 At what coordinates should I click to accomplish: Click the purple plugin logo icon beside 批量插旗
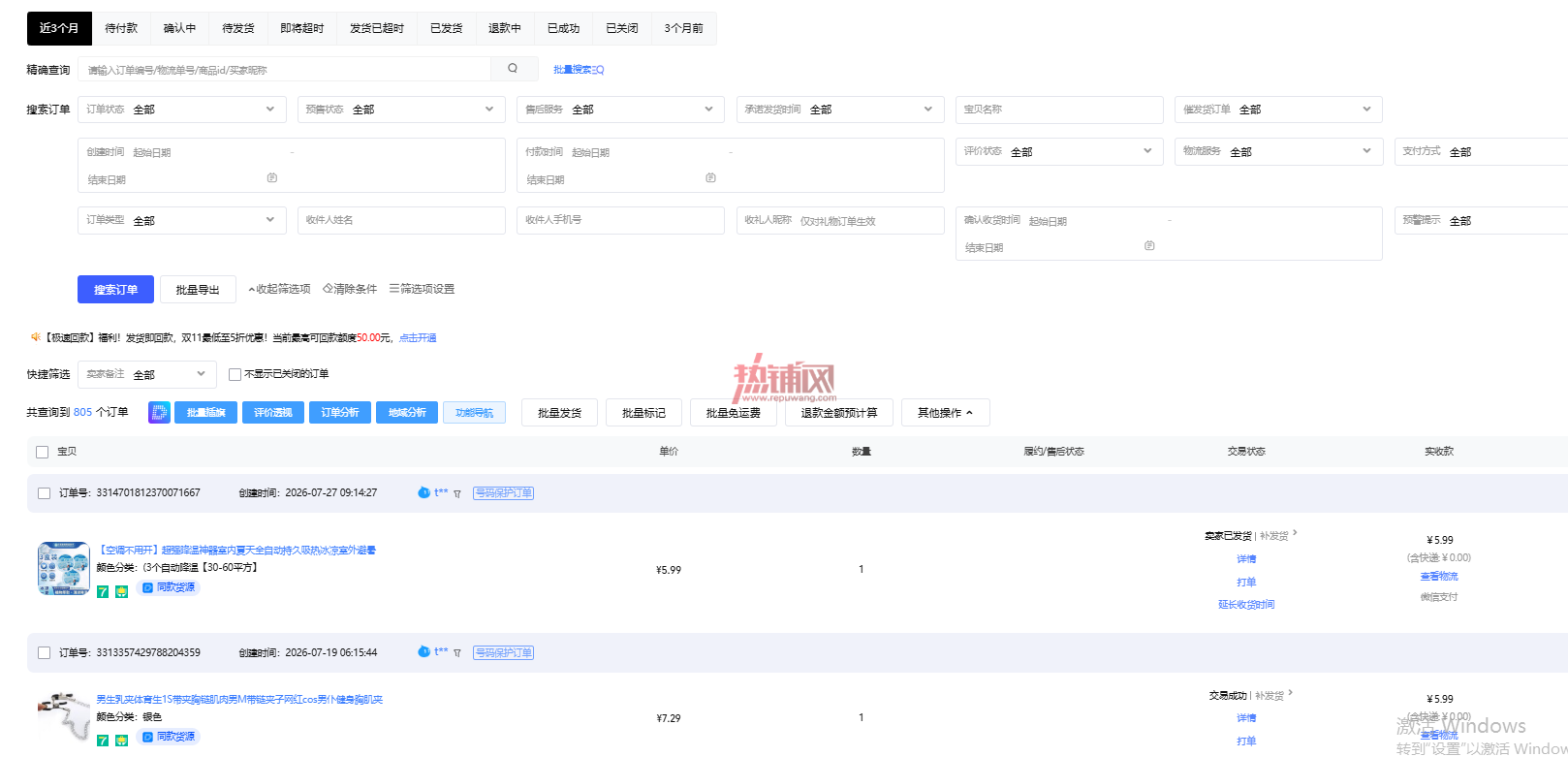click(x=159, y=412)
